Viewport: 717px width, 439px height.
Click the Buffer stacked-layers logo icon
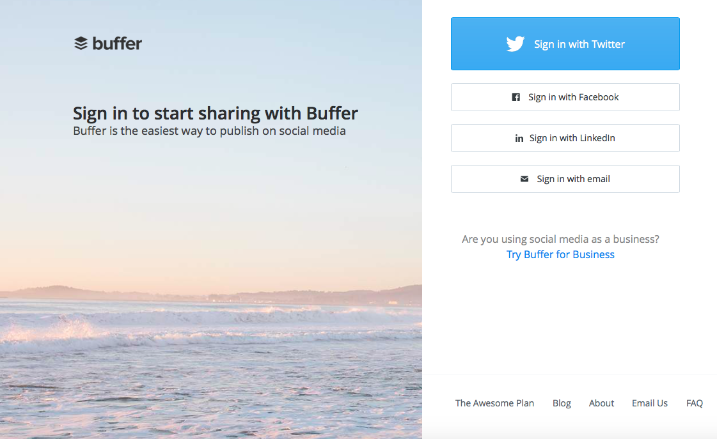pyautogui.click(x=81, y=43)
